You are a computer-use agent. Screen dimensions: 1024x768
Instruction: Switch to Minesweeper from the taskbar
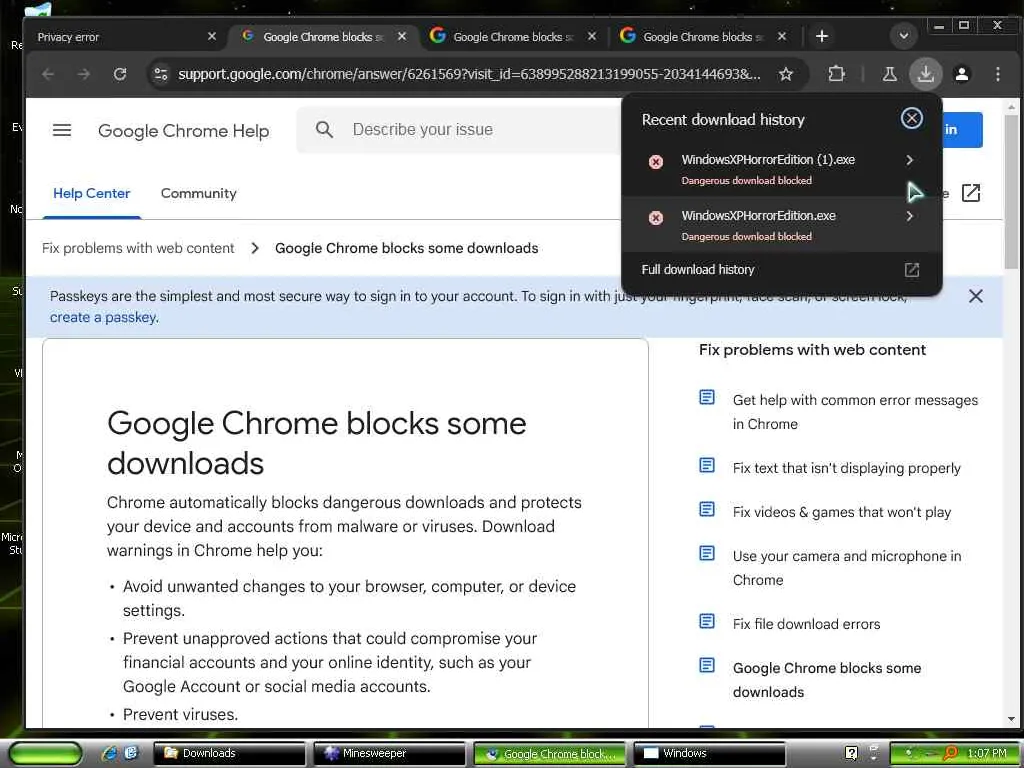tap(390, 753)
